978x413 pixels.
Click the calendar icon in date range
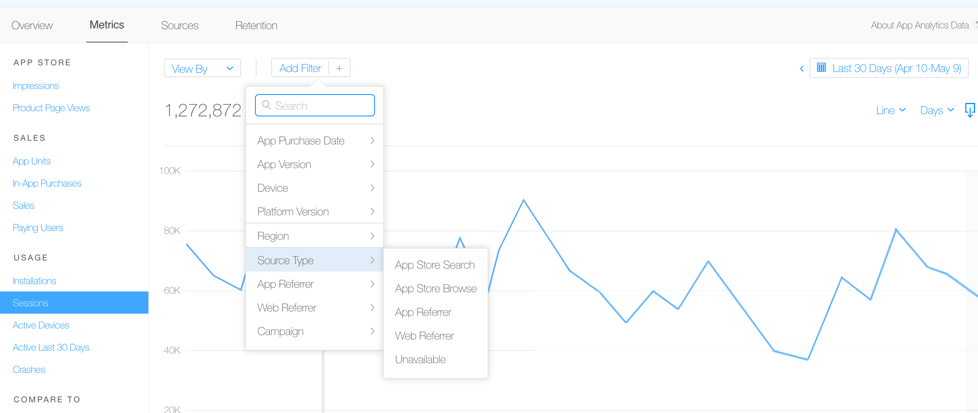[821, 68]
